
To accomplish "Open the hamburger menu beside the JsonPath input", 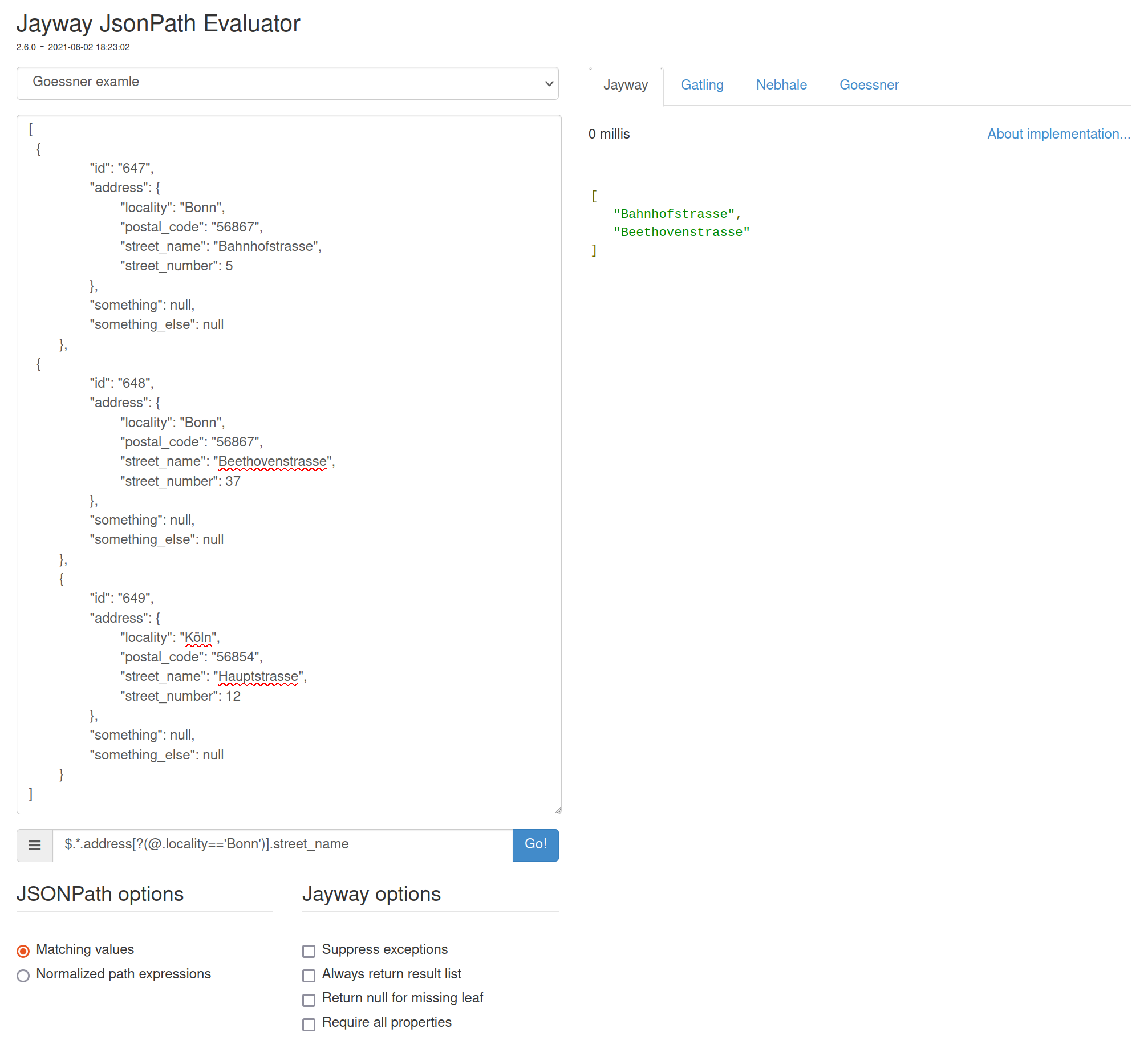I will coord(34,845).
